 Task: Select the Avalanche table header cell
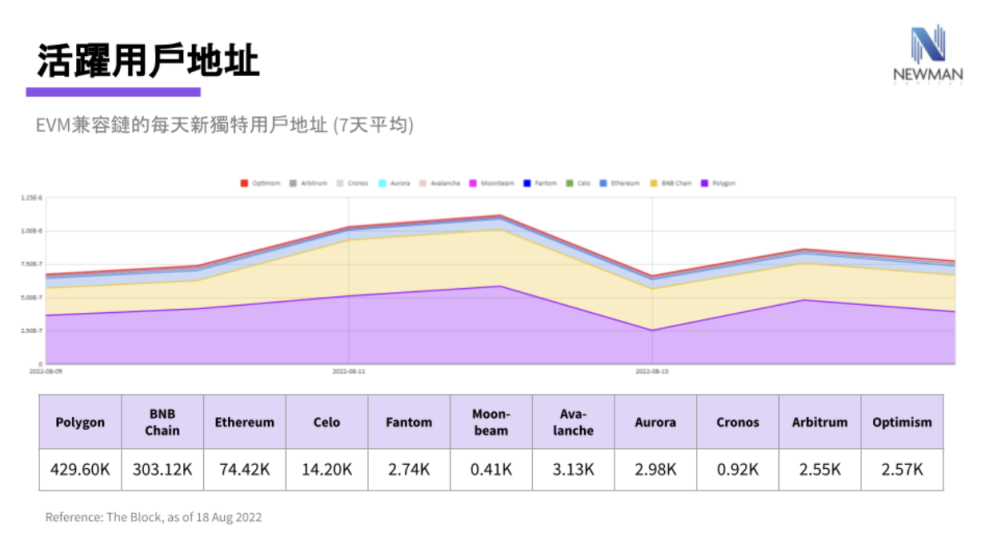click(x=573, y=422)
